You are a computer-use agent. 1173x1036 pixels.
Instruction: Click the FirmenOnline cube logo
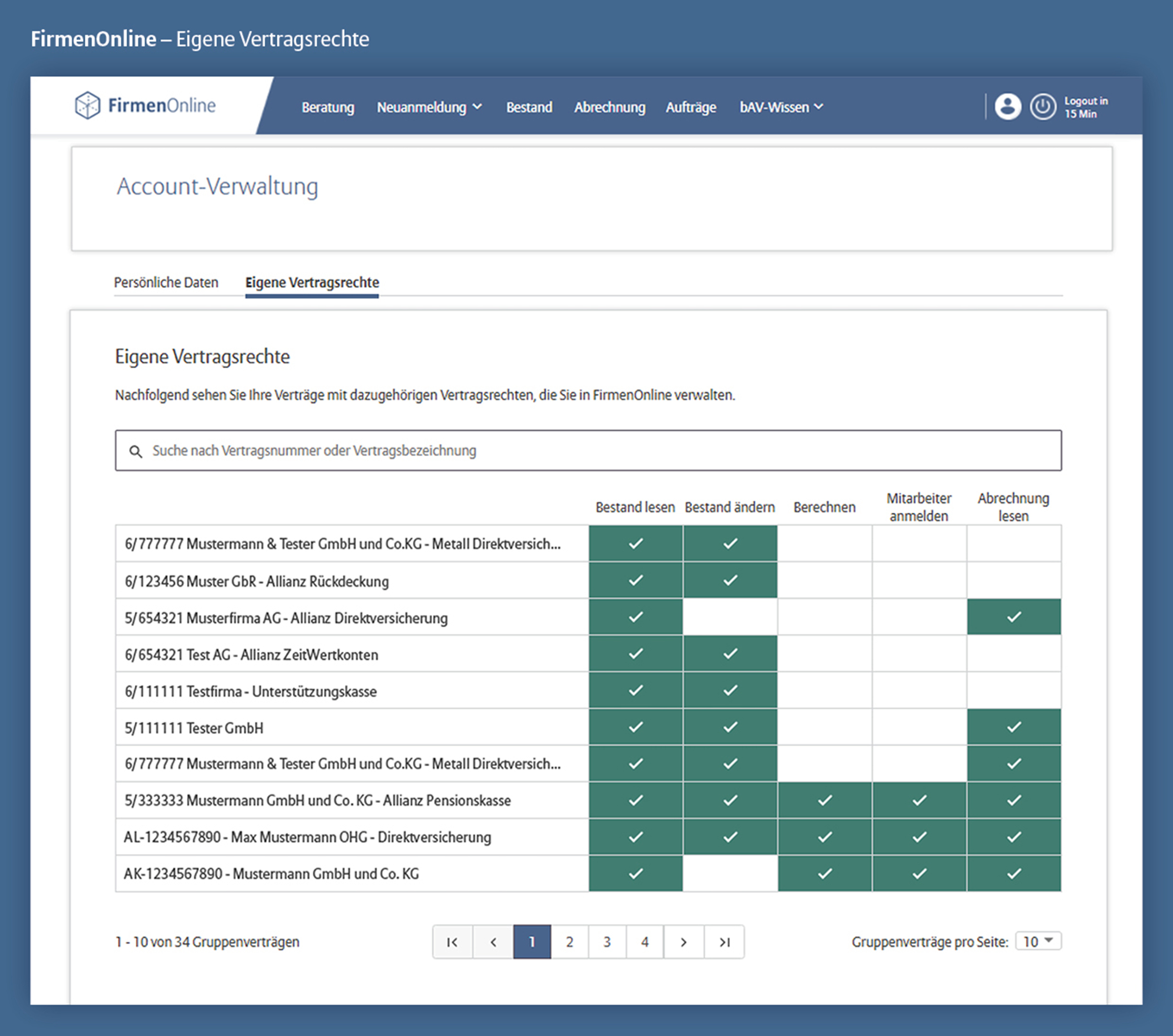[87, 105]
